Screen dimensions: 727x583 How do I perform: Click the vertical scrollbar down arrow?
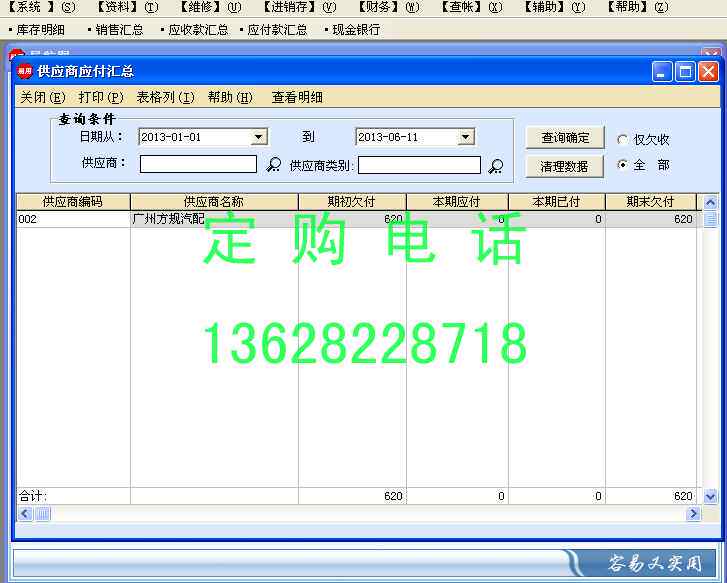pyautogui.click(x=710, y=497)
